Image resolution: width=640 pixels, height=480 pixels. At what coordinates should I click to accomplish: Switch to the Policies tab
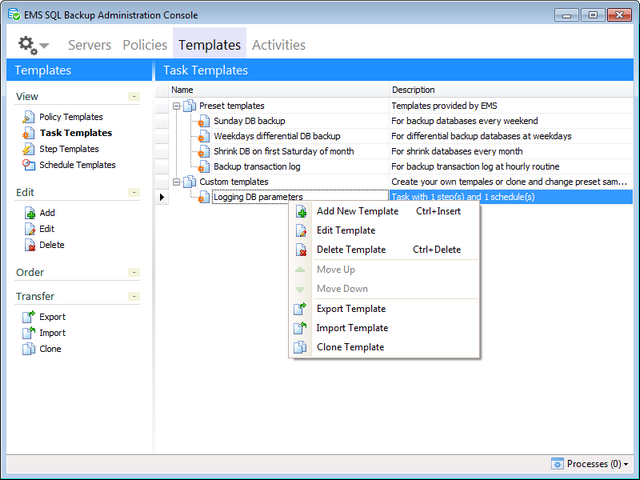145,45
